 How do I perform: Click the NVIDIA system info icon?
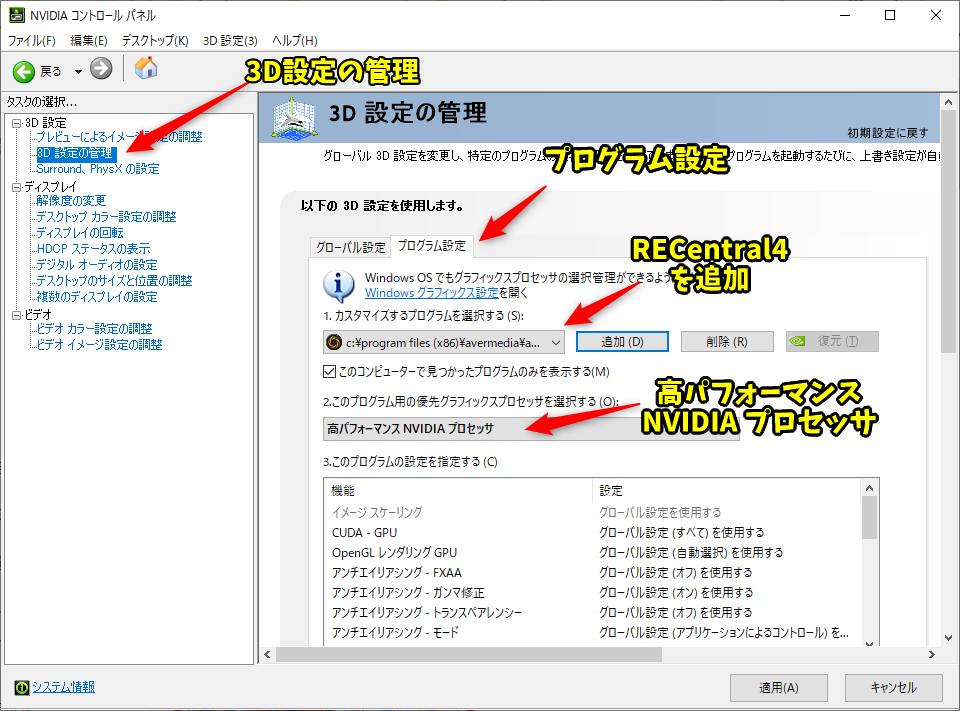pyautogui.click(x=21, y=688)
